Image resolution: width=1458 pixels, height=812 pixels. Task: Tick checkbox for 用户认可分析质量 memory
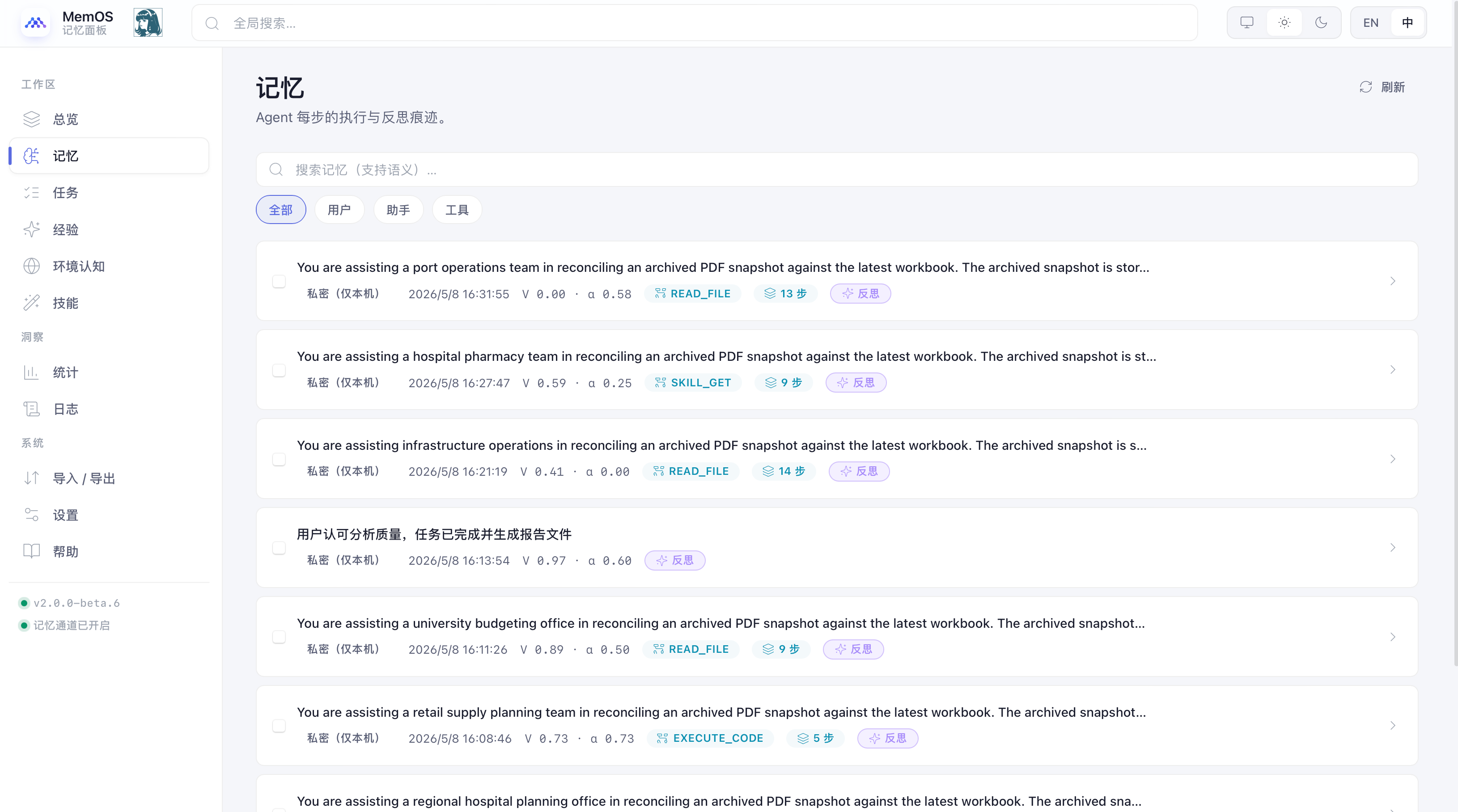pos(279,548)
